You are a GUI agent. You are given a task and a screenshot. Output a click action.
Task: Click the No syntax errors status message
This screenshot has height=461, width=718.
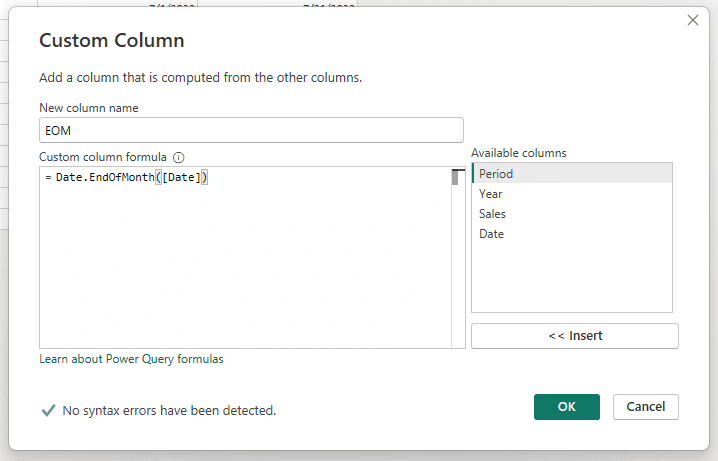pyautogui.click(x=169, y=410)
